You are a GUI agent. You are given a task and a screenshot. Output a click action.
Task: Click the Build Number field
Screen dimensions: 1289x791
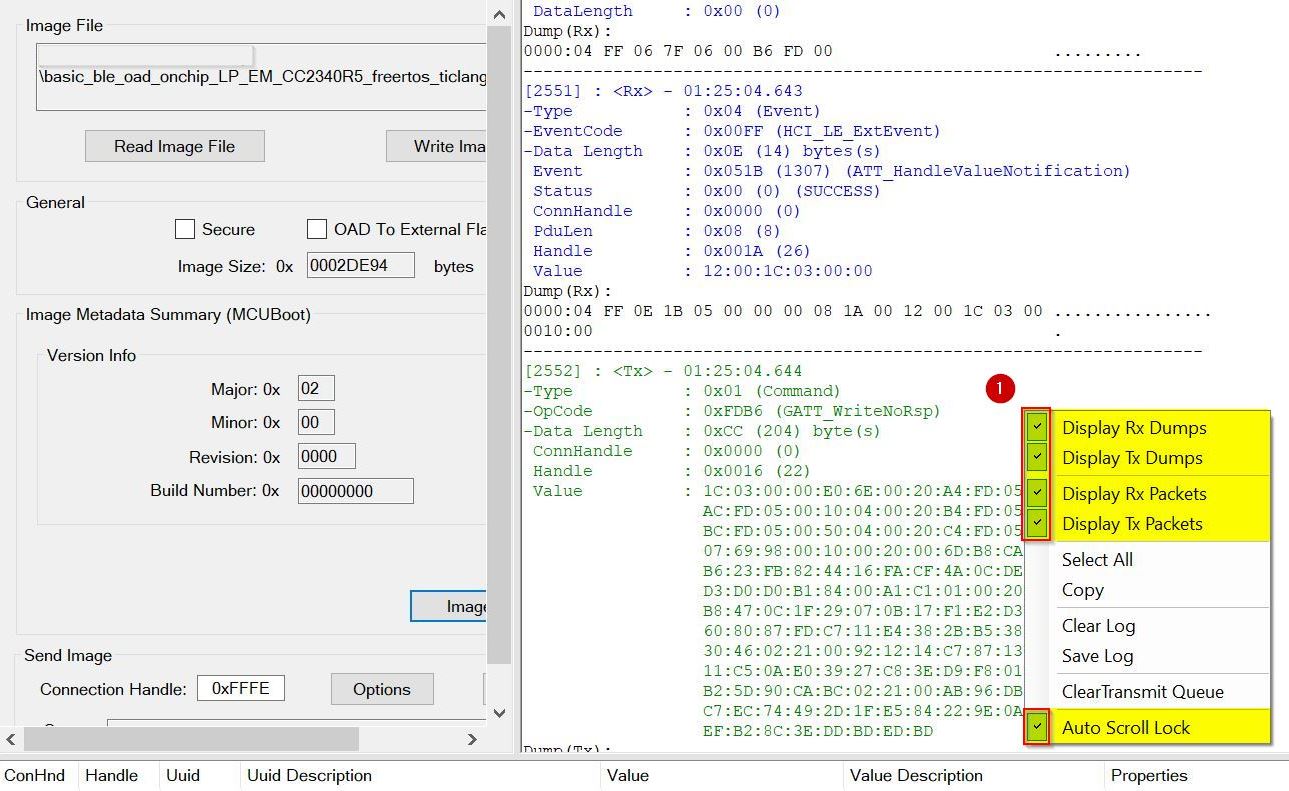click(355, 491)
